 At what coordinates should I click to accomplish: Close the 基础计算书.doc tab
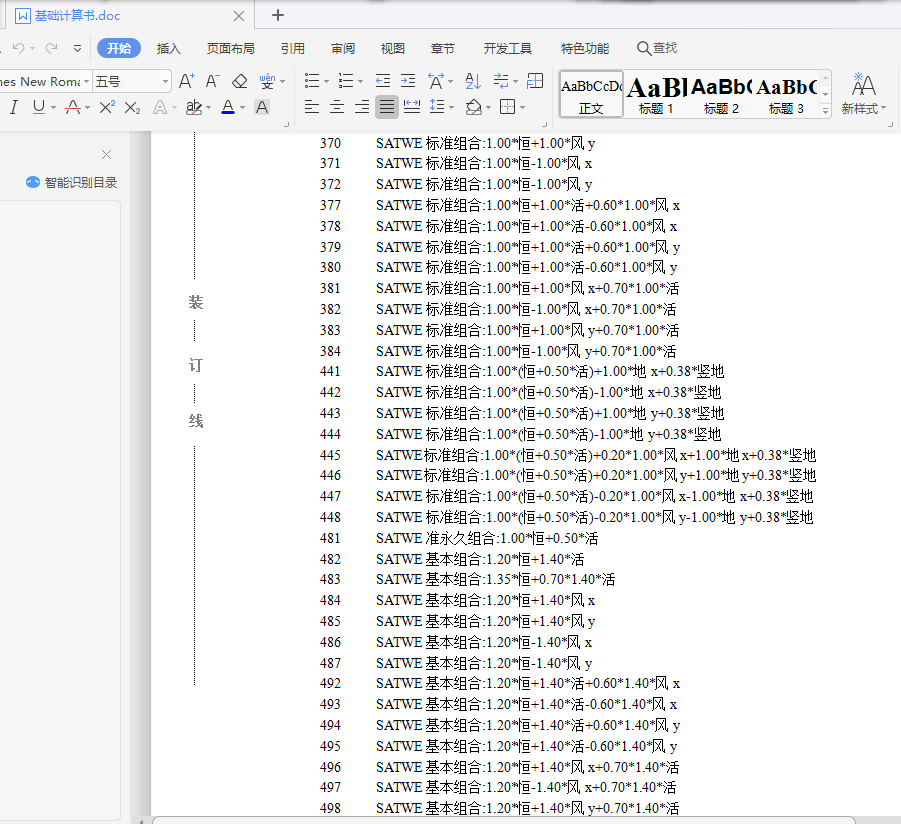tap(239, 16)
